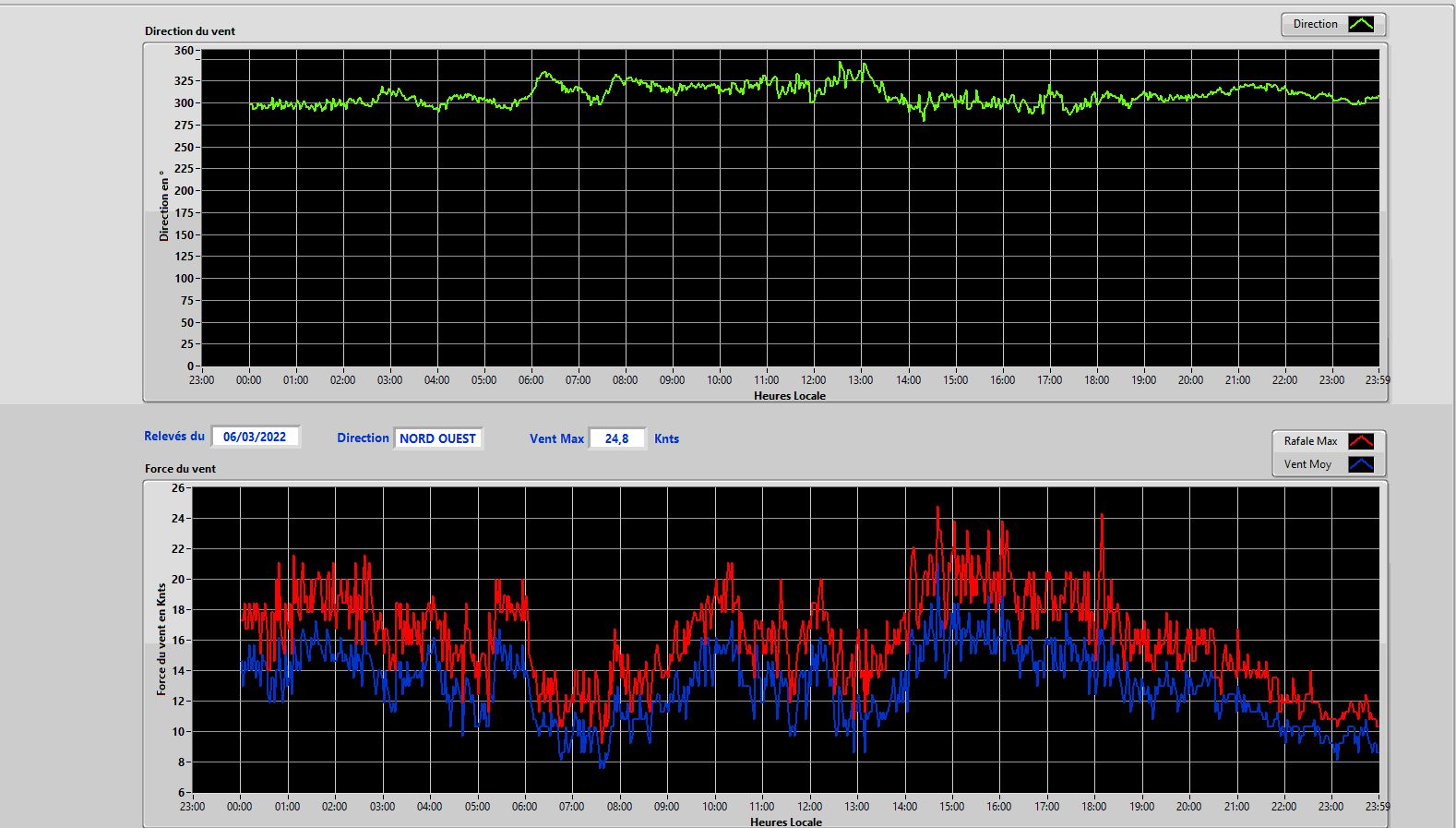
Task: Click the 175 value on direction axis
Action: [x=184, y=212]
